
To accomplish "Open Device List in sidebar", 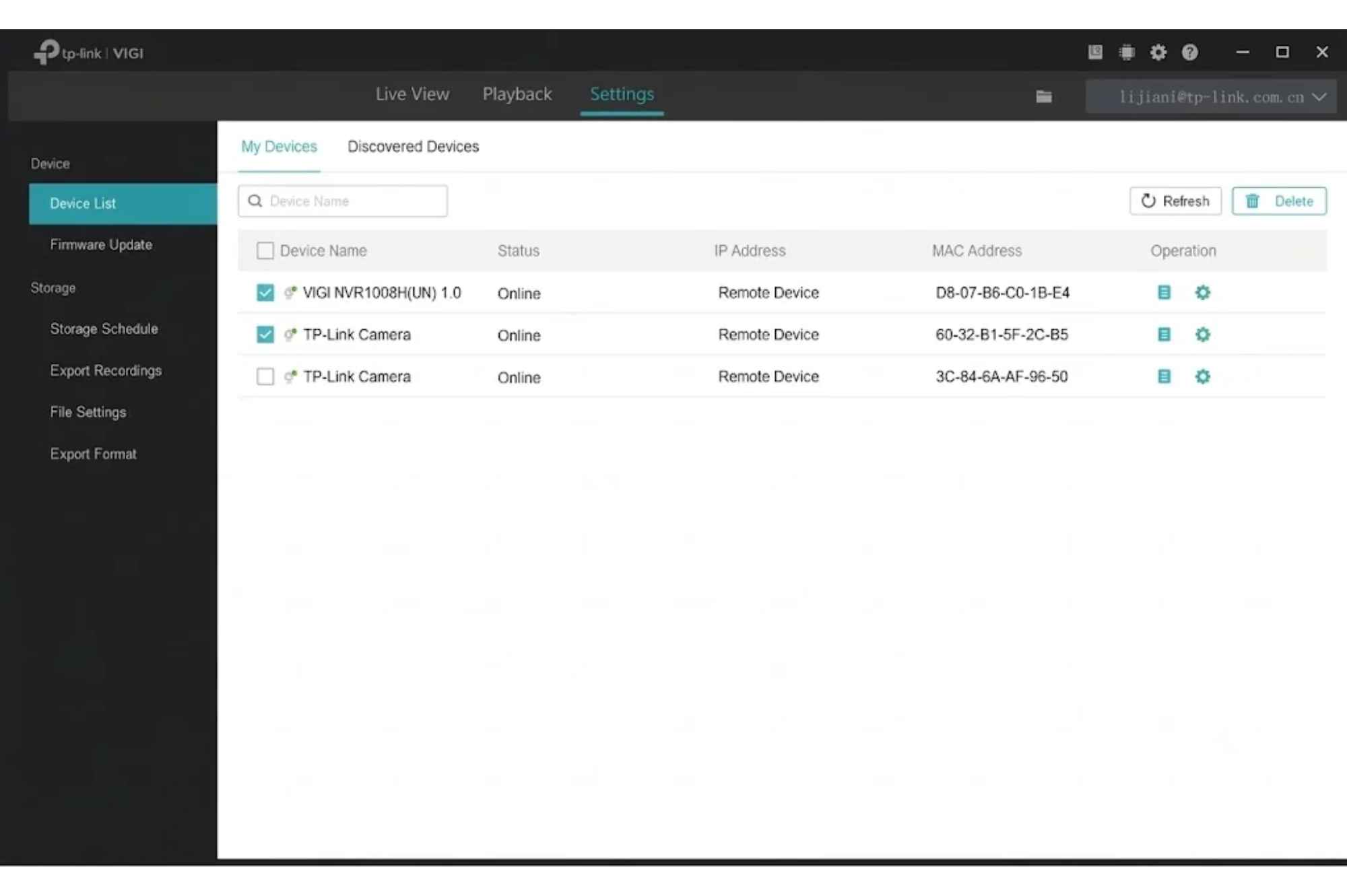I will click(x=123, y=203).
